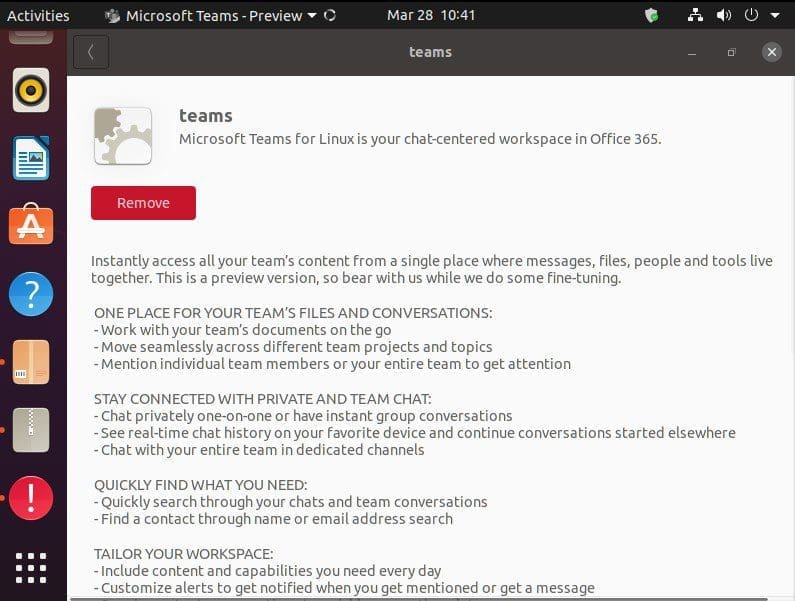Open the Activities overview
795x601 pixels.
[x=38, y=15]
